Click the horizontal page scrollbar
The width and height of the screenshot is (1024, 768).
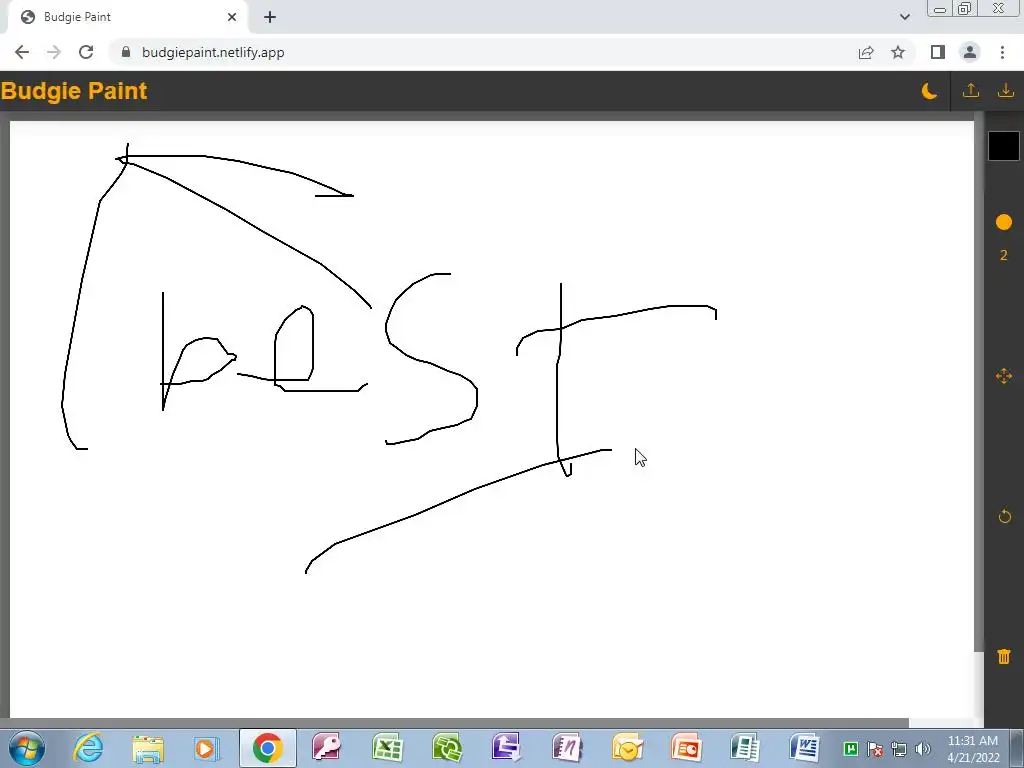pyautogui.click(x=455, y=723)
